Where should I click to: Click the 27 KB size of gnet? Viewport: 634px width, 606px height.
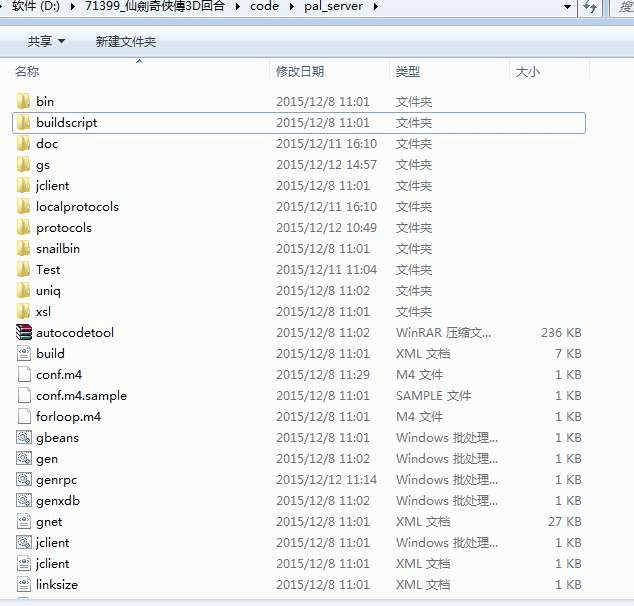564,522
